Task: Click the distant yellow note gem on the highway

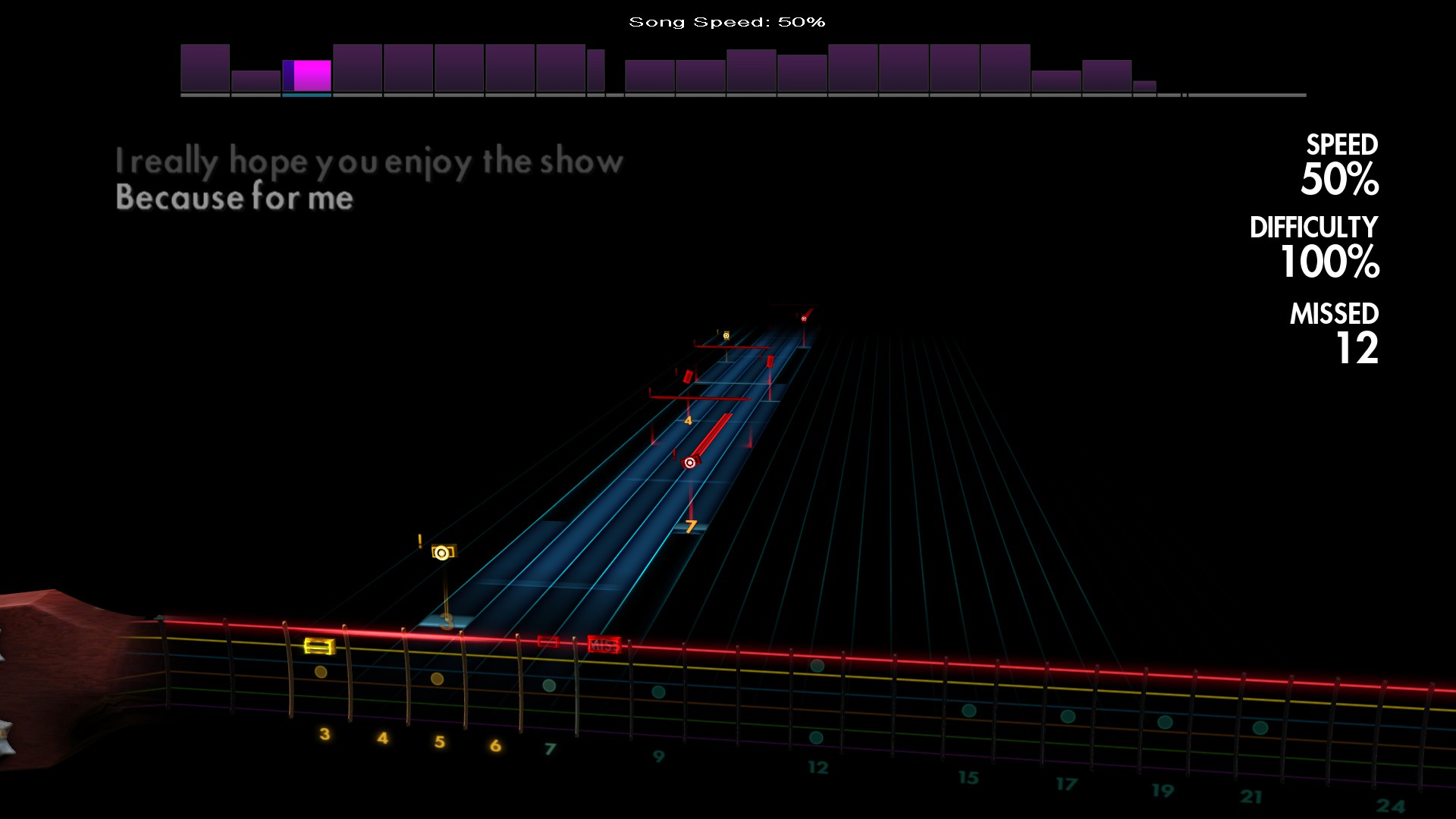Action: [726, 335]
